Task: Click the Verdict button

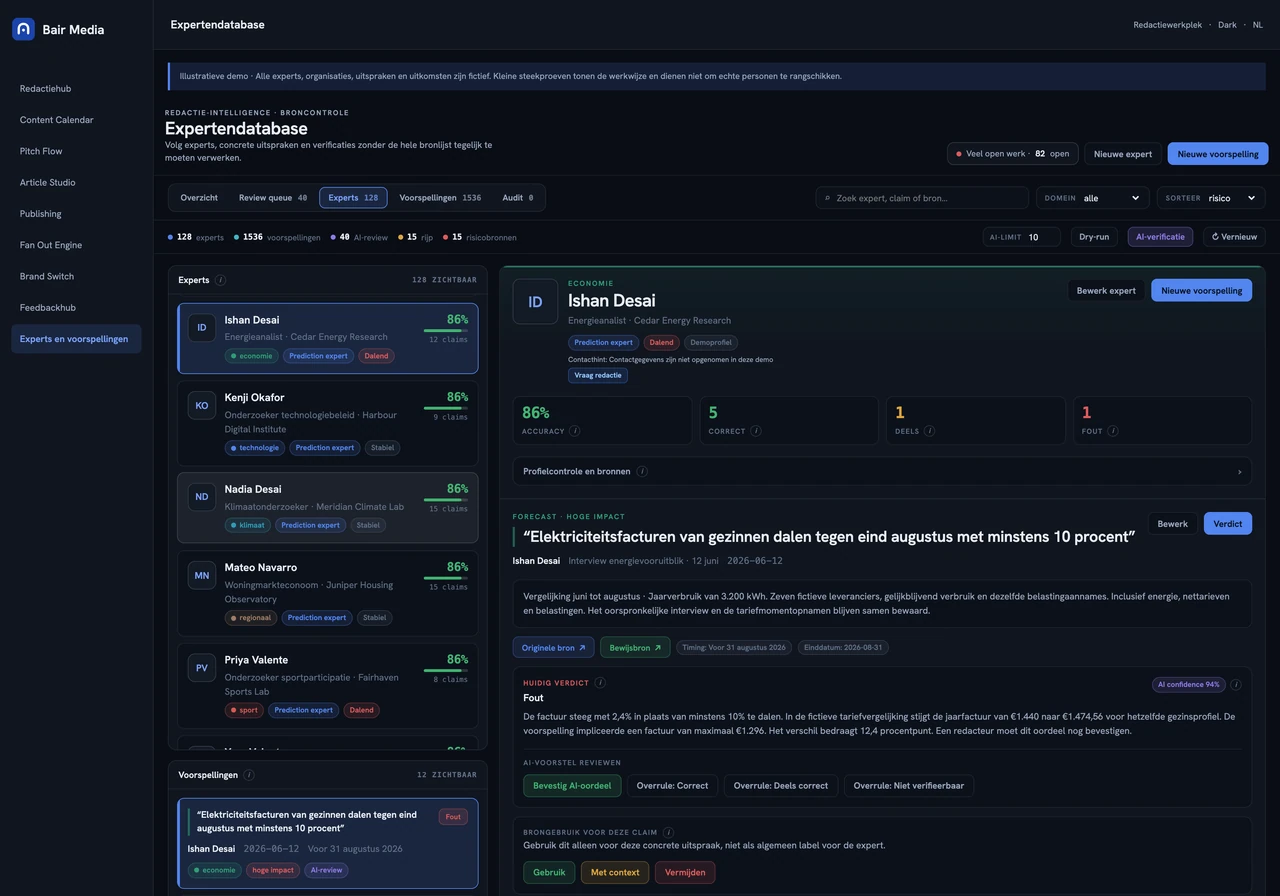Action: coord(1228,523)
